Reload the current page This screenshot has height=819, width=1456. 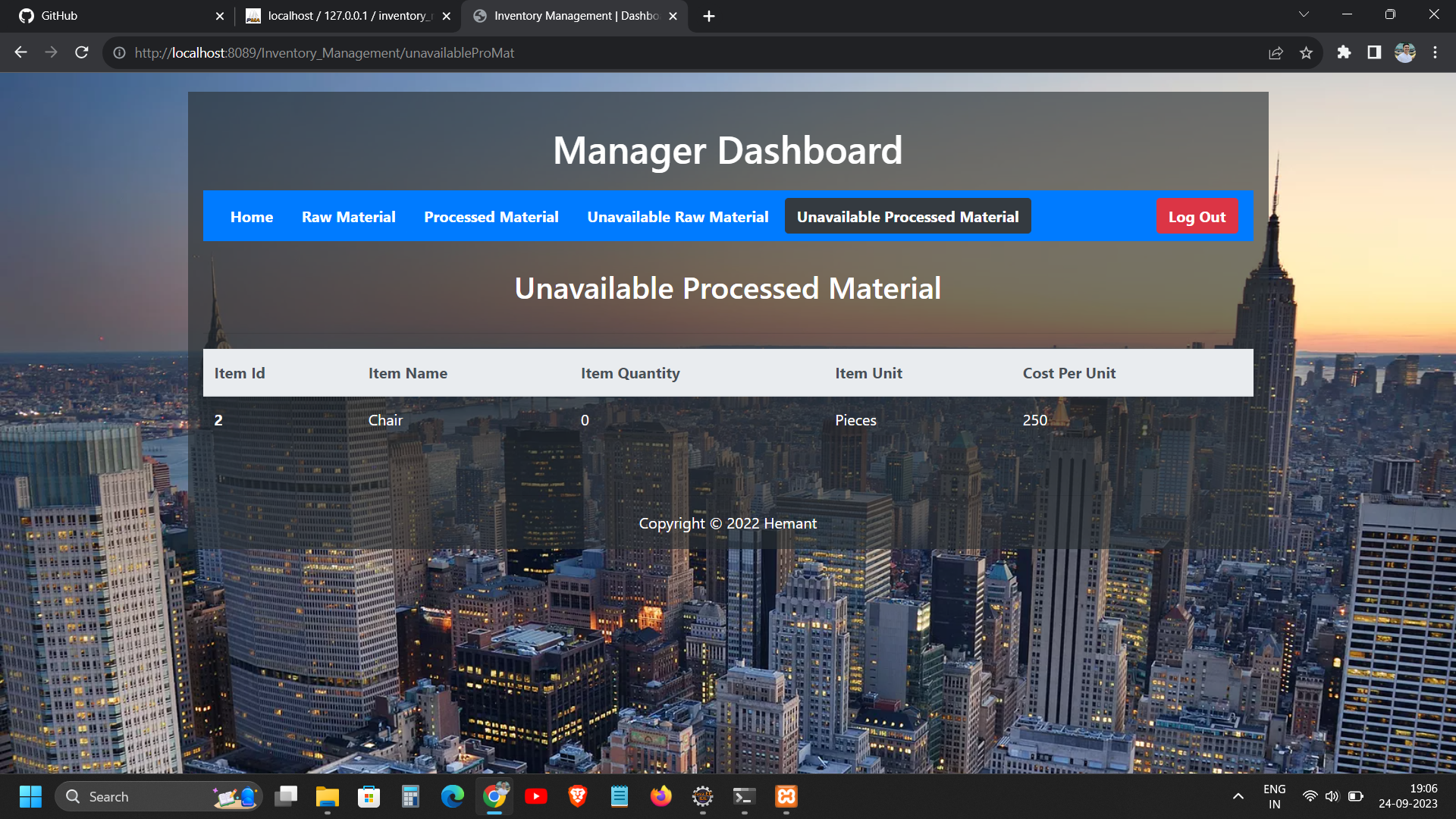[82, 52]
